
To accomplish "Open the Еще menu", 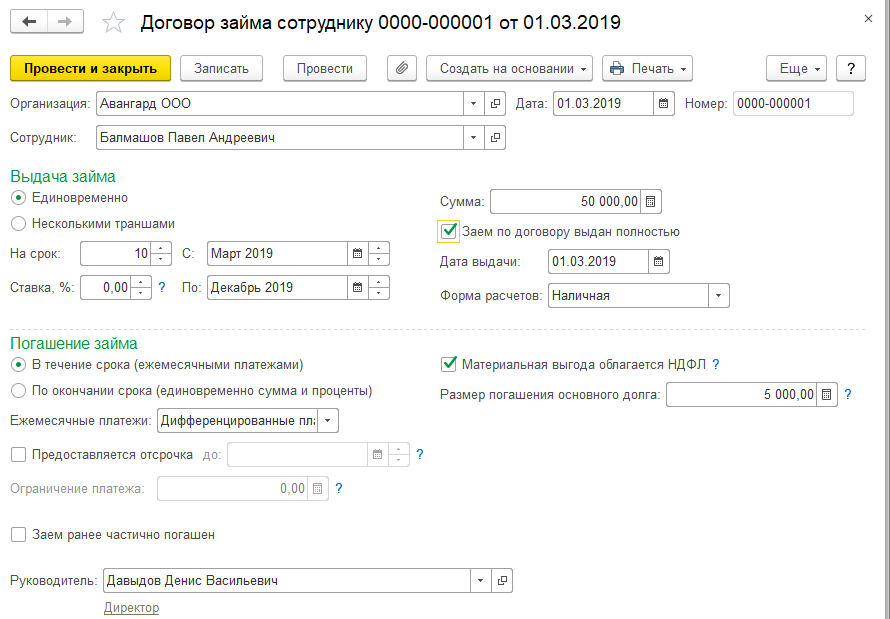I will 796,69.
